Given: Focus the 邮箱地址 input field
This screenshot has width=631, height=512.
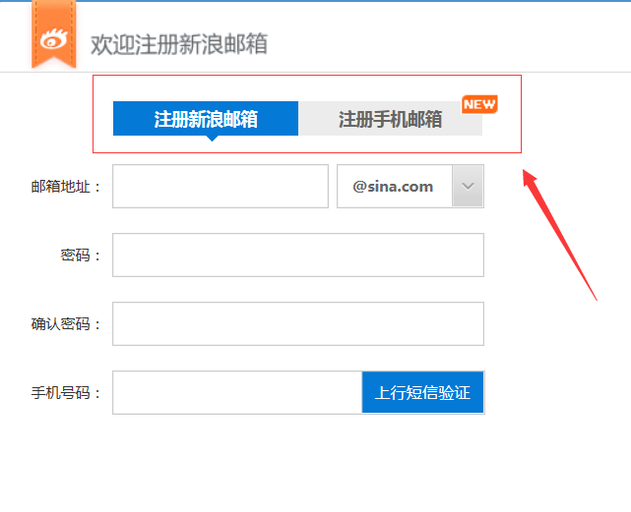Looking at the screenshot, I should pos(220,186).
